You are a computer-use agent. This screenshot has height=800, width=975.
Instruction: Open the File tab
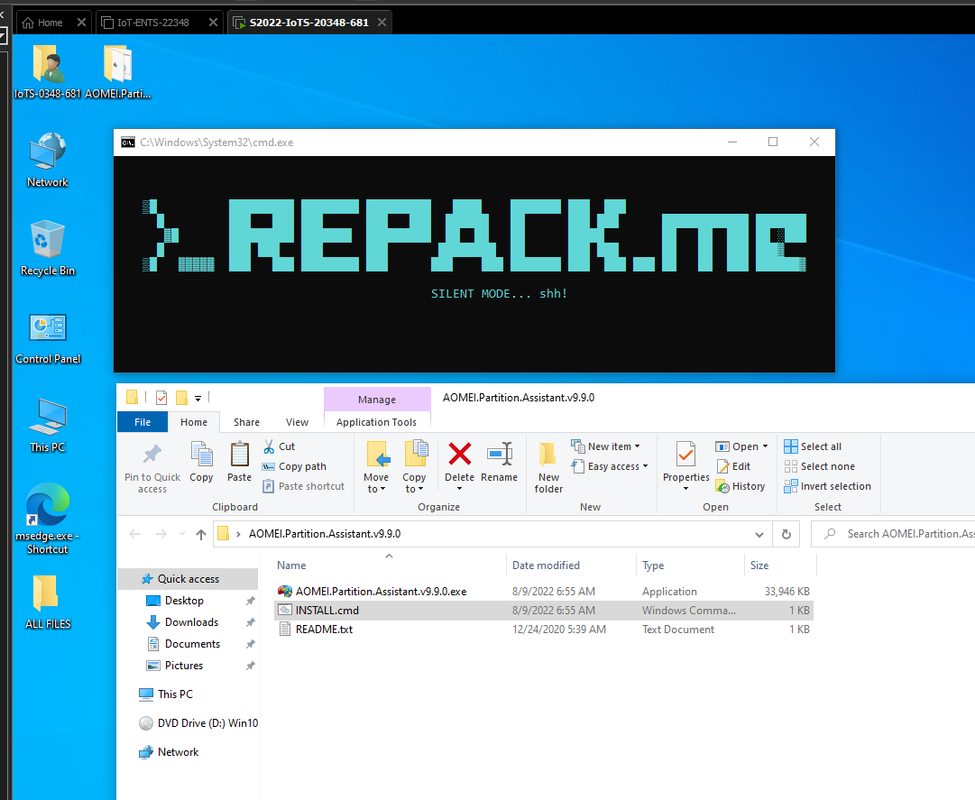(142, 422)
